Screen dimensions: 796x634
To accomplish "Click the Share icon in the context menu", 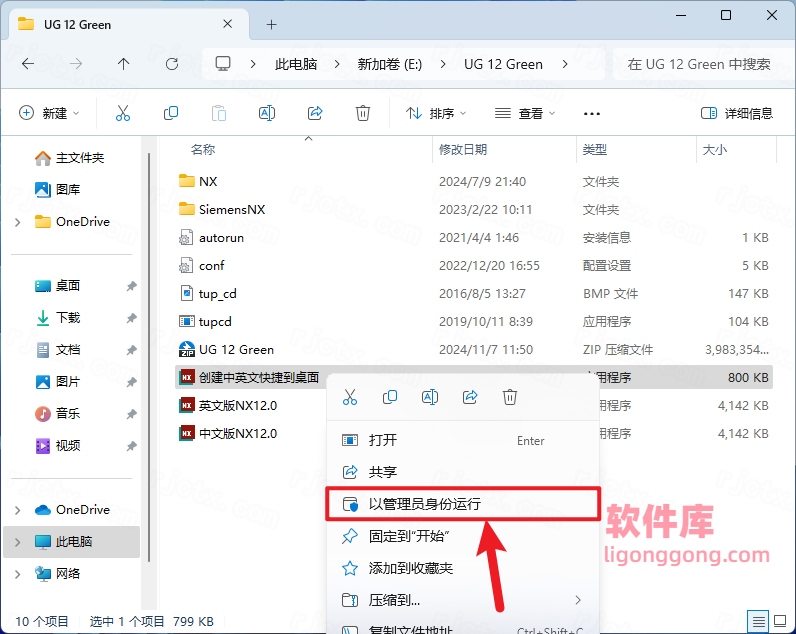I will [470, 397].
